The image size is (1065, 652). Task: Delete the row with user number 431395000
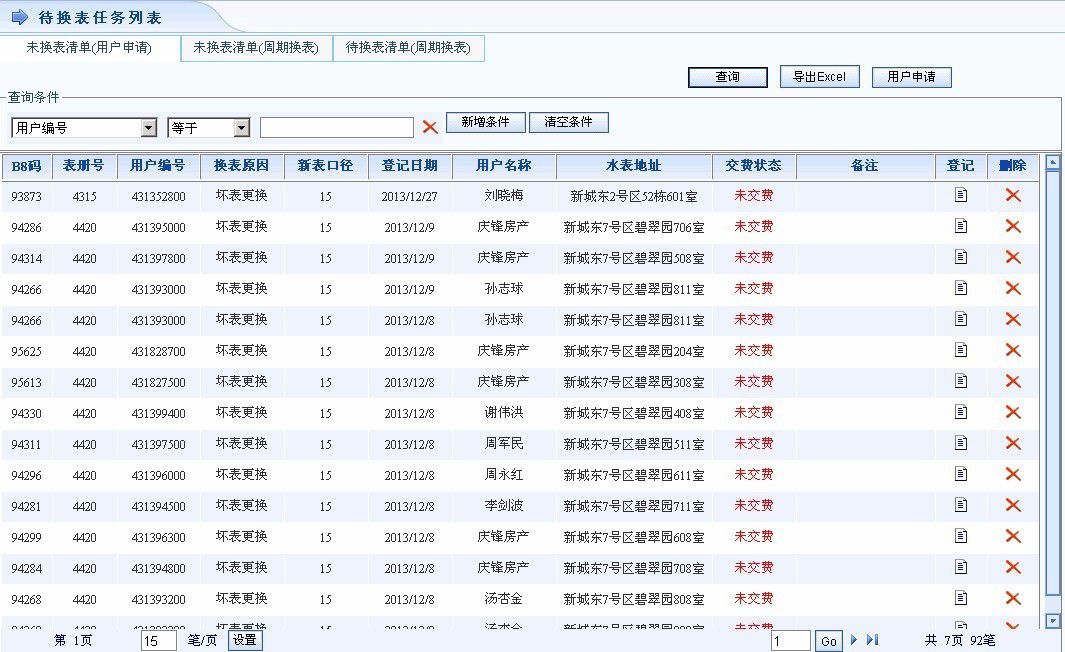click(1012, 227)
